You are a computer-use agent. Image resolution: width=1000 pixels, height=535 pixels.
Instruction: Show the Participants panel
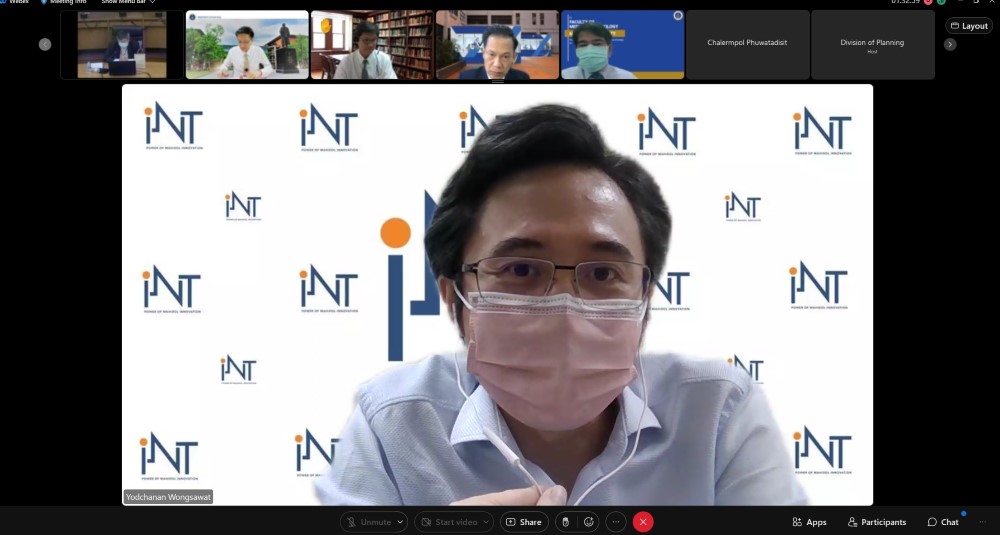pyautogui.click(x=877, y=522)
